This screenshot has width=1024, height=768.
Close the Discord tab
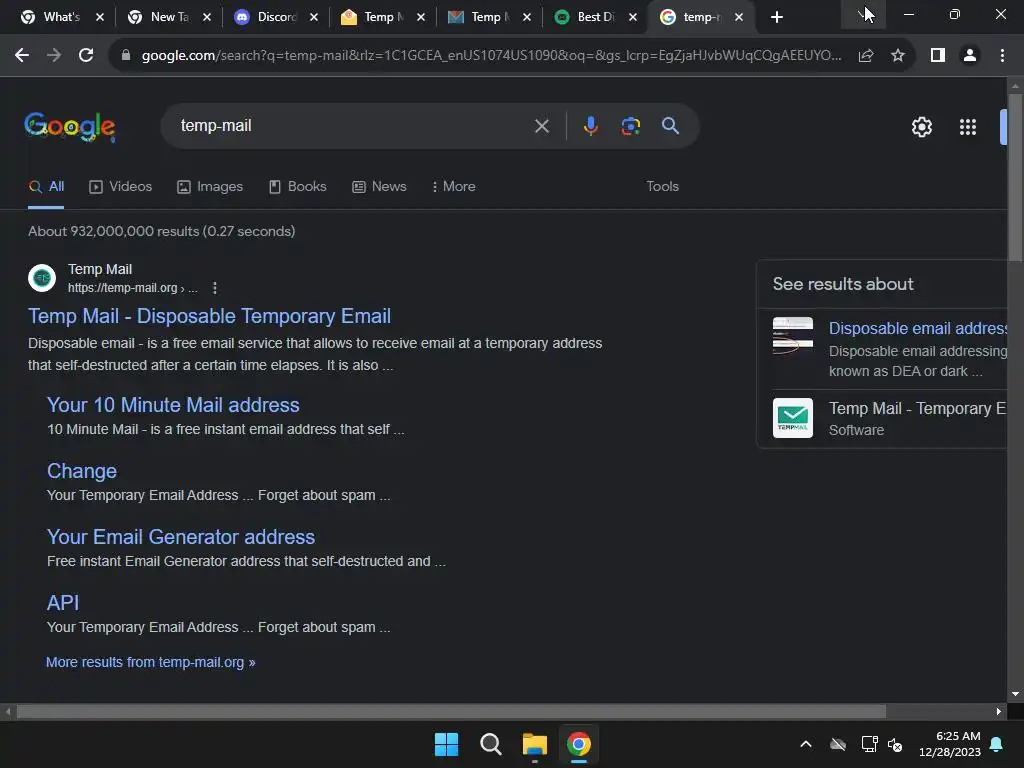(314, 17)
